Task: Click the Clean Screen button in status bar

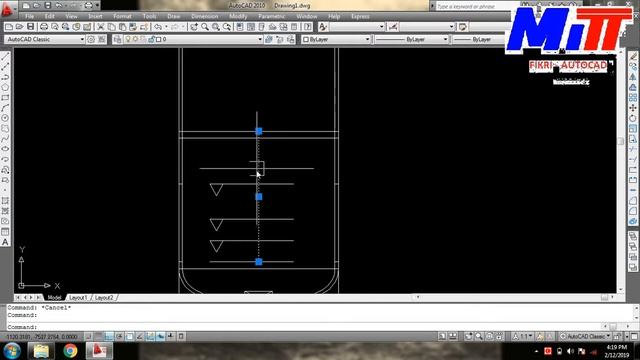Action: pos(634,336)
